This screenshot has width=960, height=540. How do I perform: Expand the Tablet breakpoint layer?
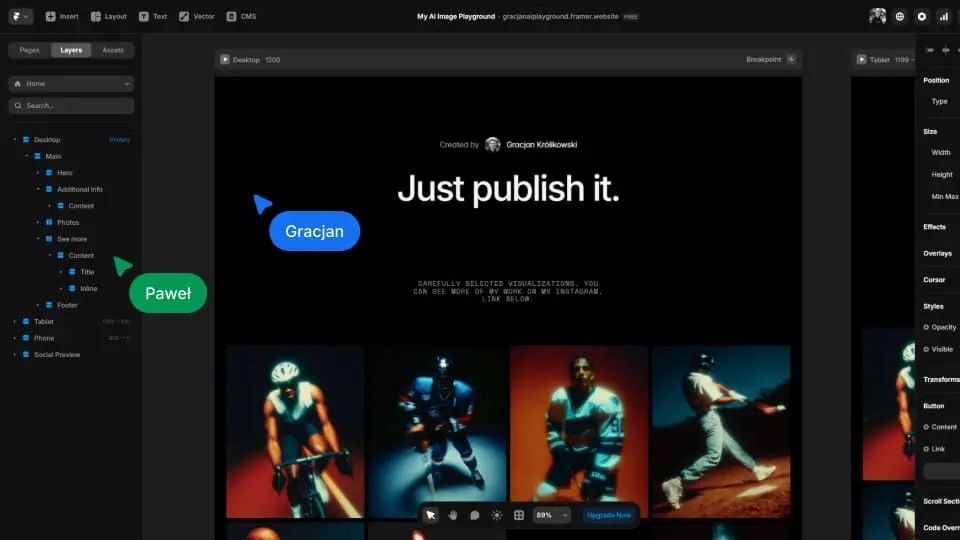click(x=15, y=321)
